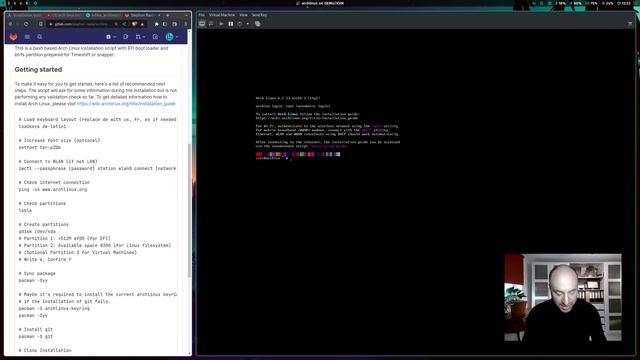Expand the GitLab merge requests dropdown
The image size is (640, 360).
point(140,37)
